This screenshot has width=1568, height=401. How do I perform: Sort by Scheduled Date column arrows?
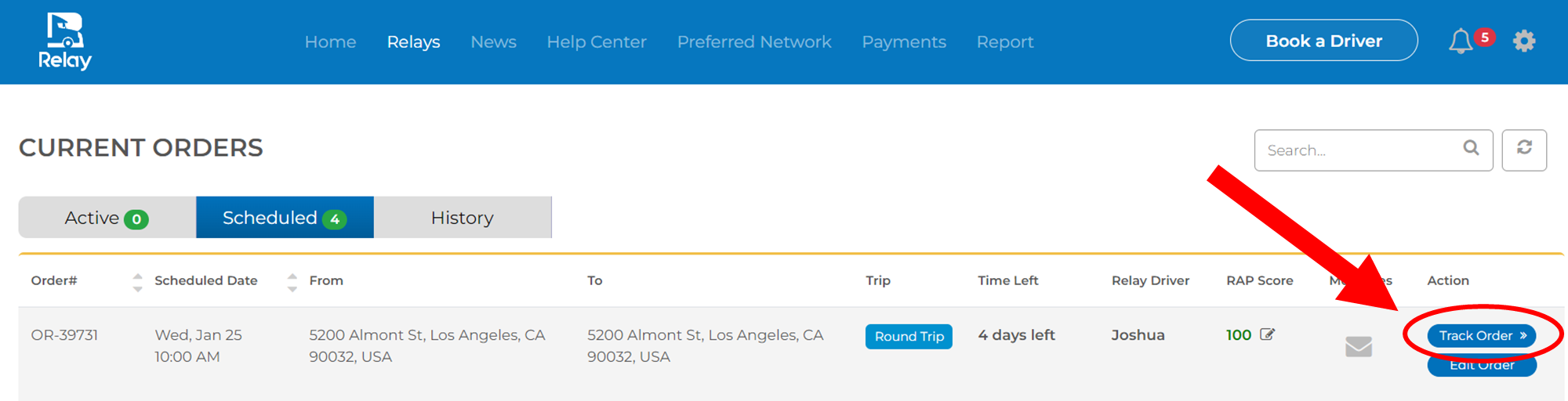point(292,282)
